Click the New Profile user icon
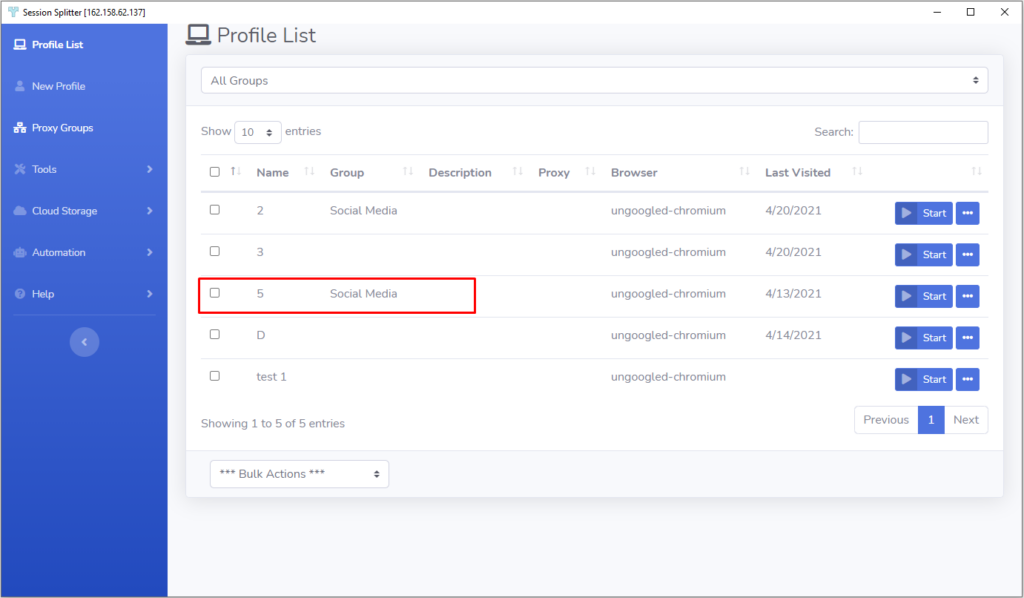 click(x=20, y=86)
